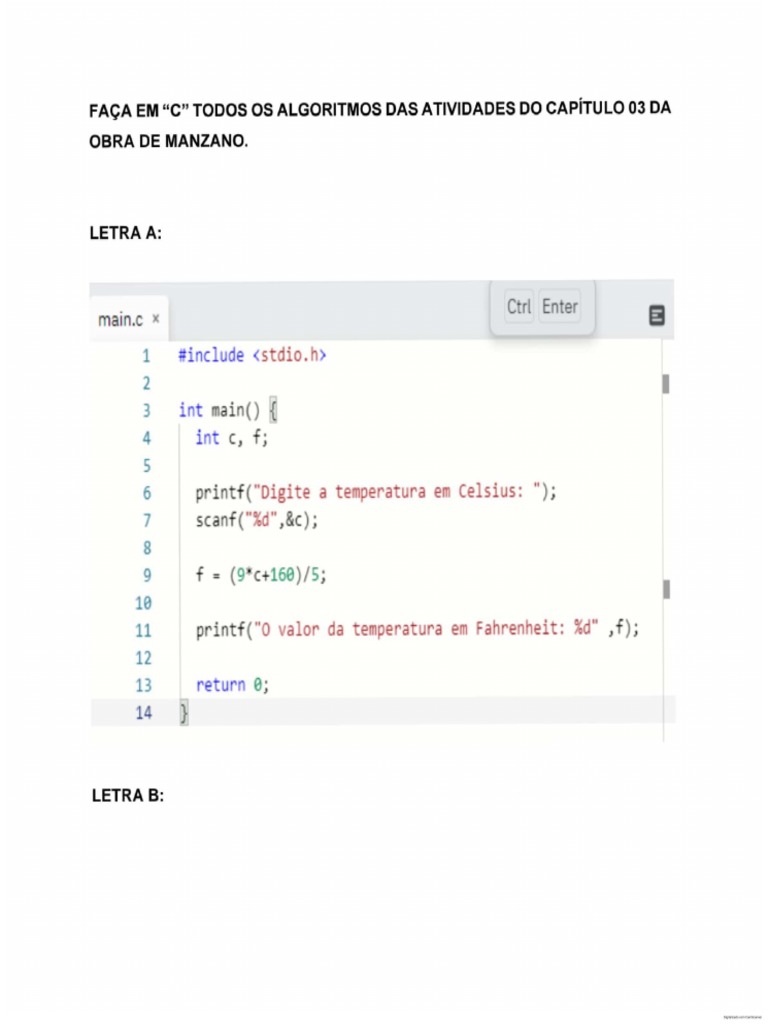Place cursor on the int c, f; declaration

pyautogui.click(x=232, y=438)
